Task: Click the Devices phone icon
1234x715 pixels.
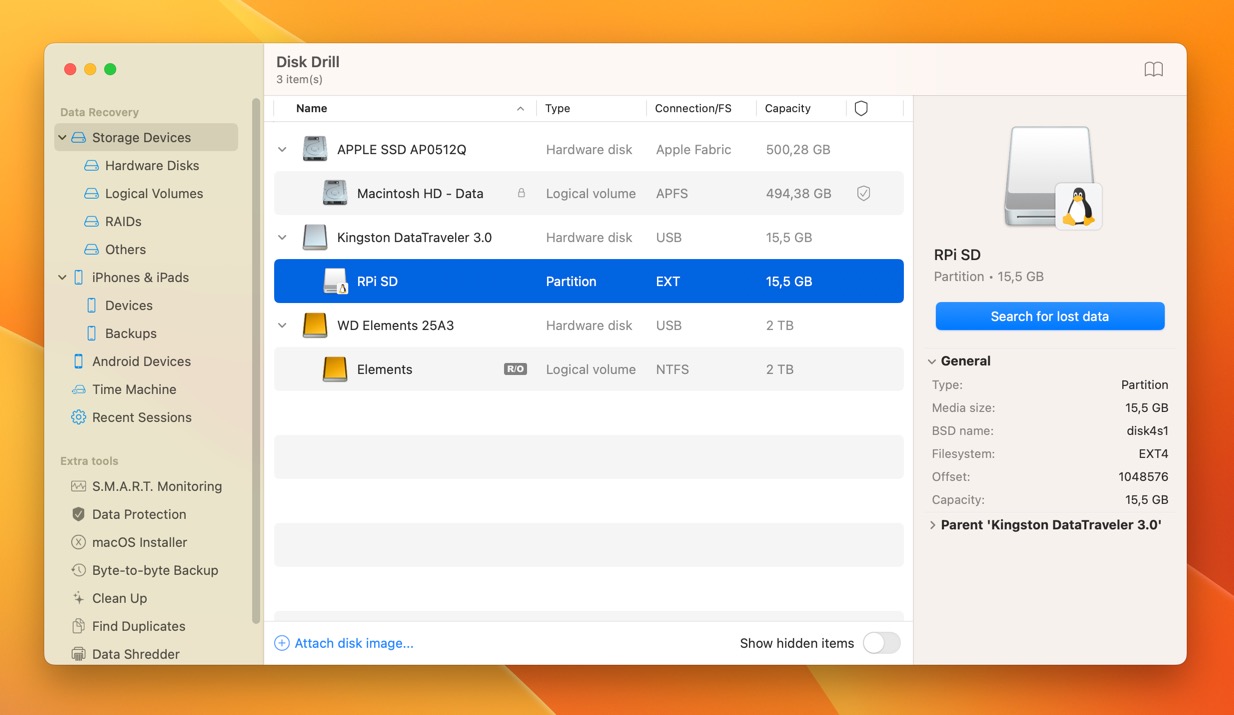Action: [x=91, y=306]
